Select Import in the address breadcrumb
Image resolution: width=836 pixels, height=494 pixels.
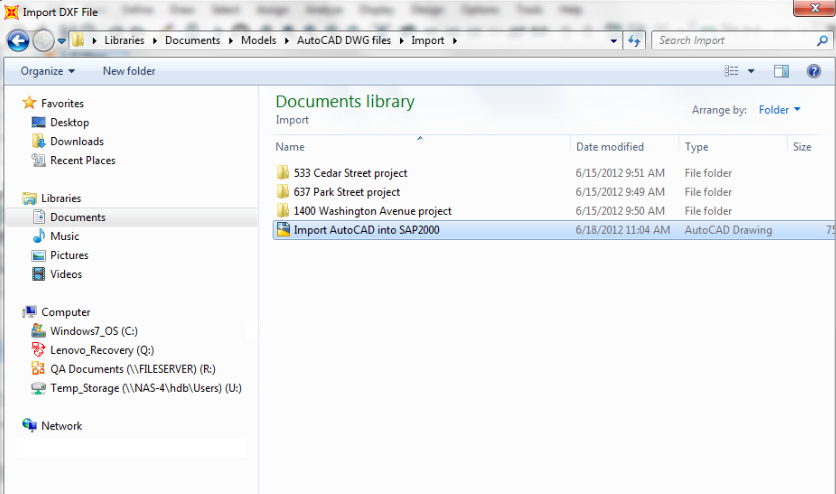(428, 41)
